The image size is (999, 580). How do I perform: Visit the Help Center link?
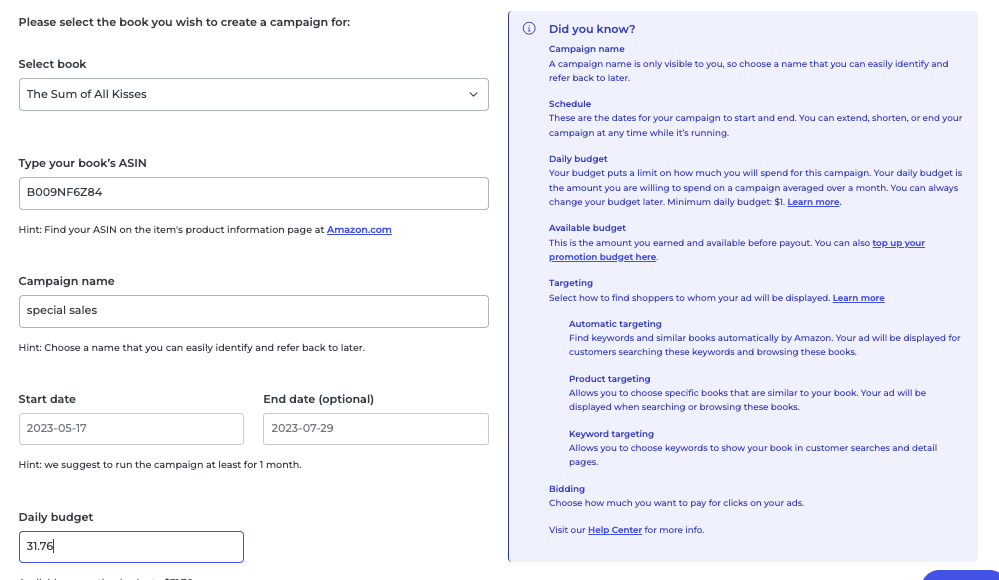click(x=615, y=530)
